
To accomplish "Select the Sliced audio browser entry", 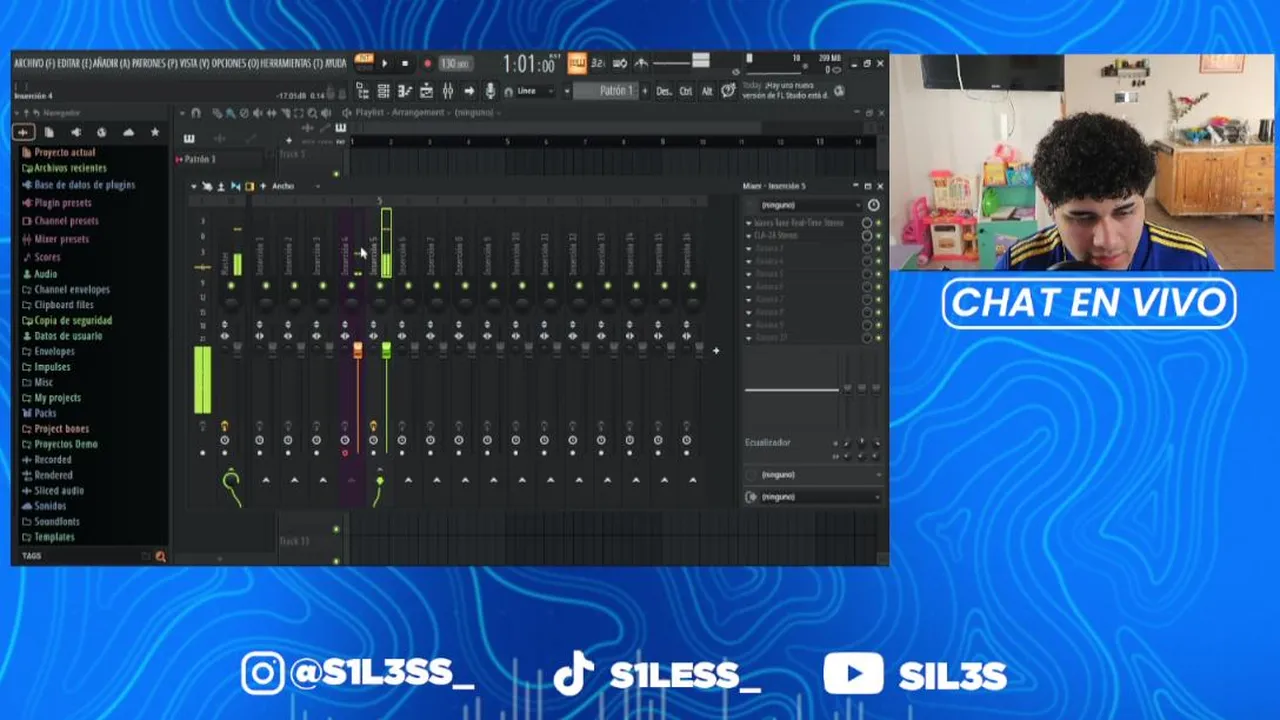I will click(59, 491).
